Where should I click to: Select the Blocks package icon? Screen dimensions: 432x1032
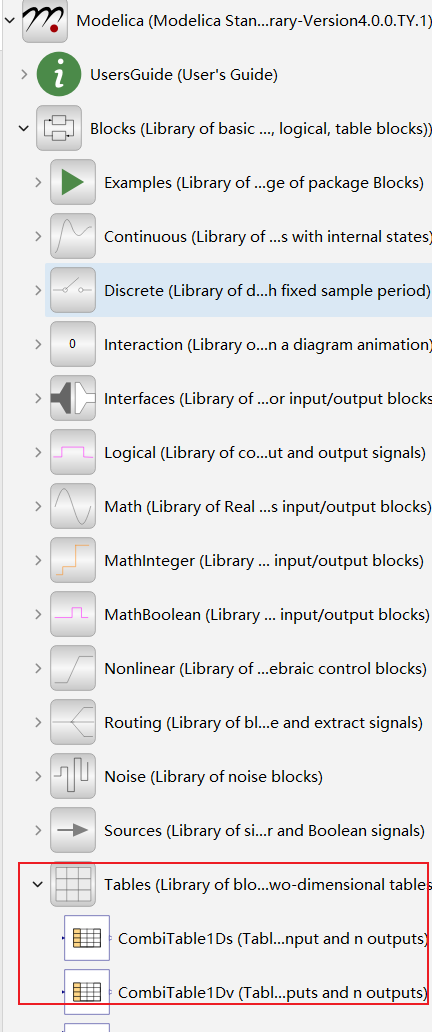coord(59,128)
